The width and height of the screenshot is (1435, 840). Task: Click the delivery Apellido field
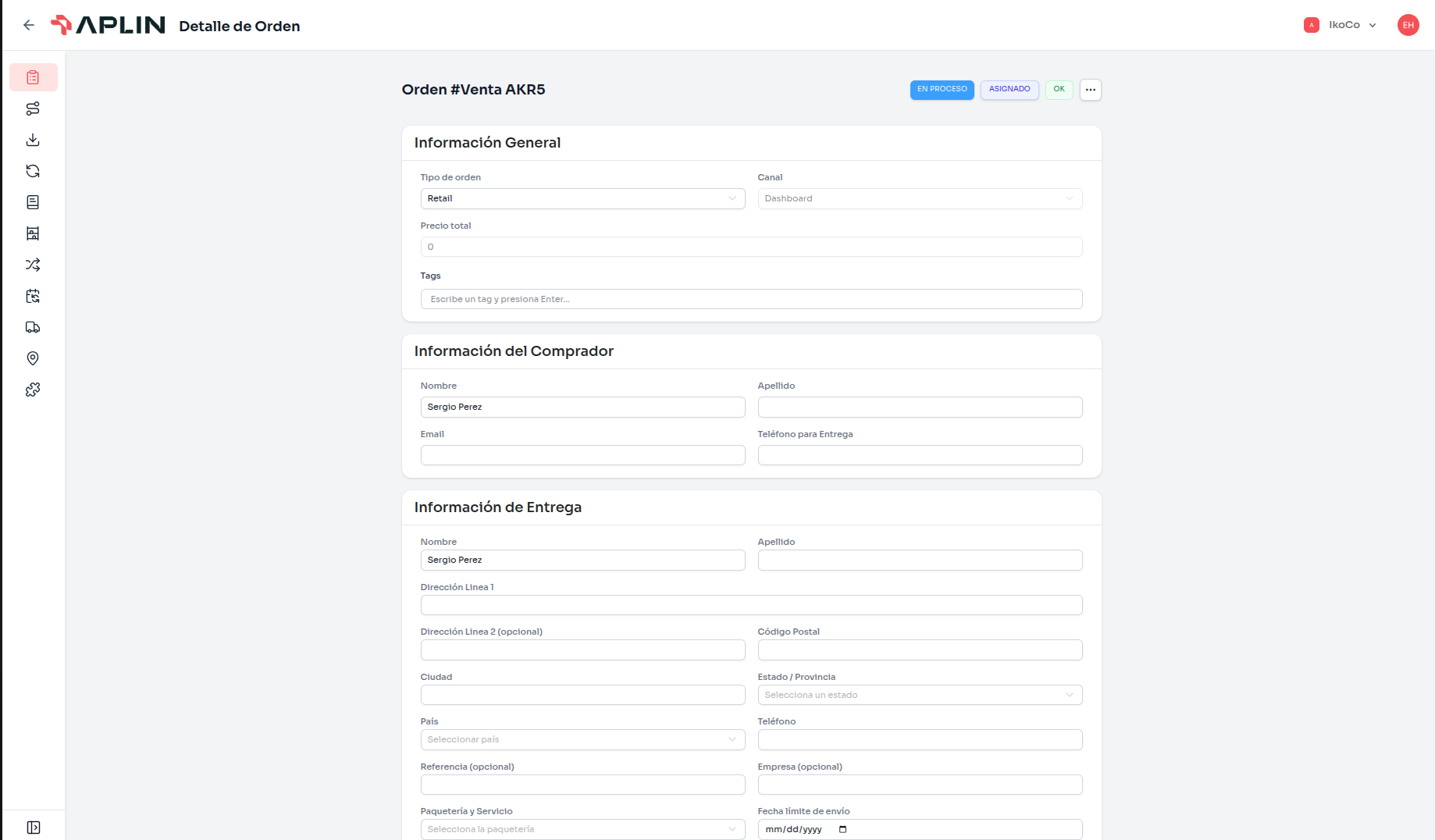coord(920,560)
